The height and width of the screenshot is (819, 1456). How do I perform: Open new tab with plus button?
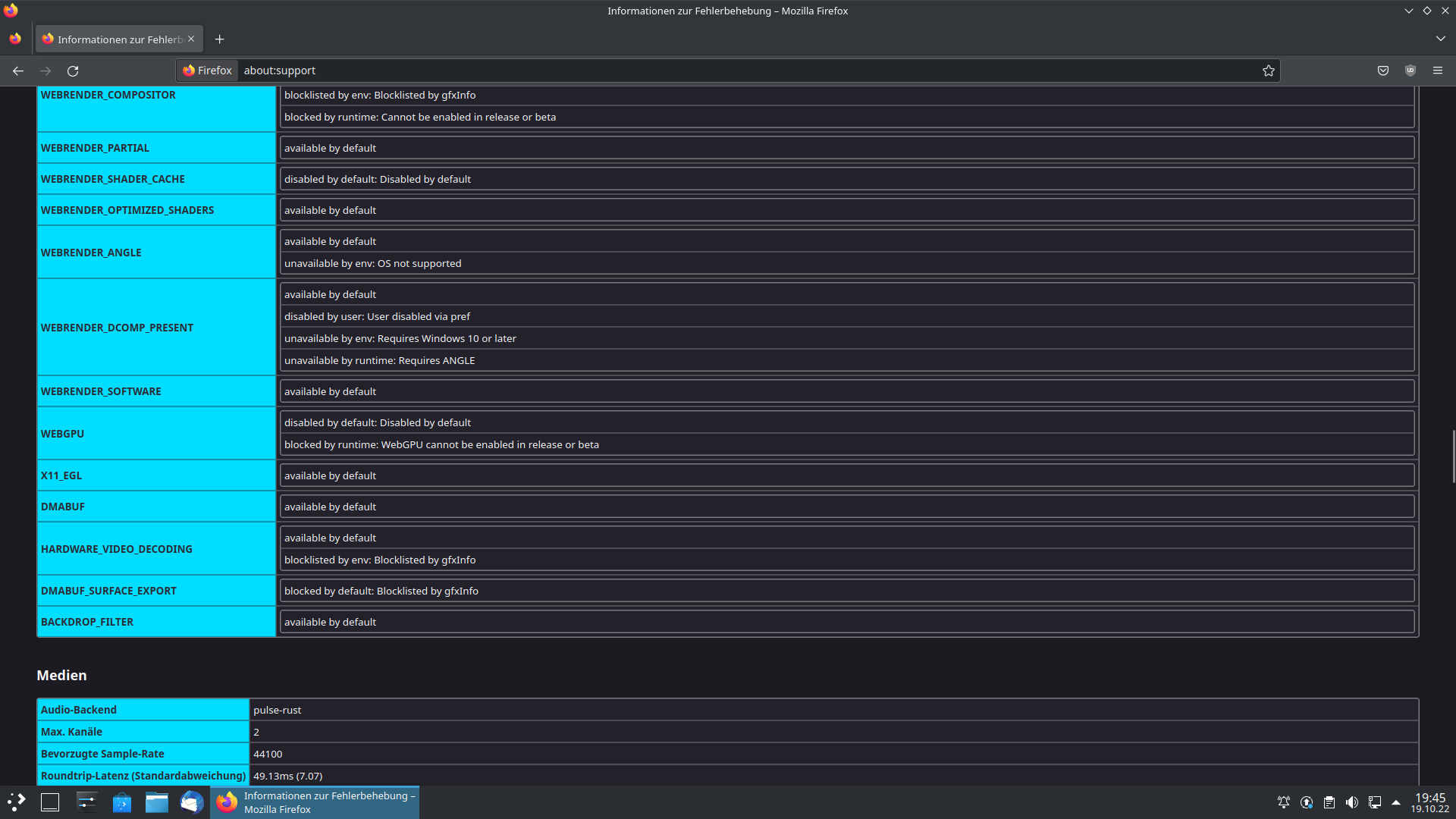[x=219, y=39]
